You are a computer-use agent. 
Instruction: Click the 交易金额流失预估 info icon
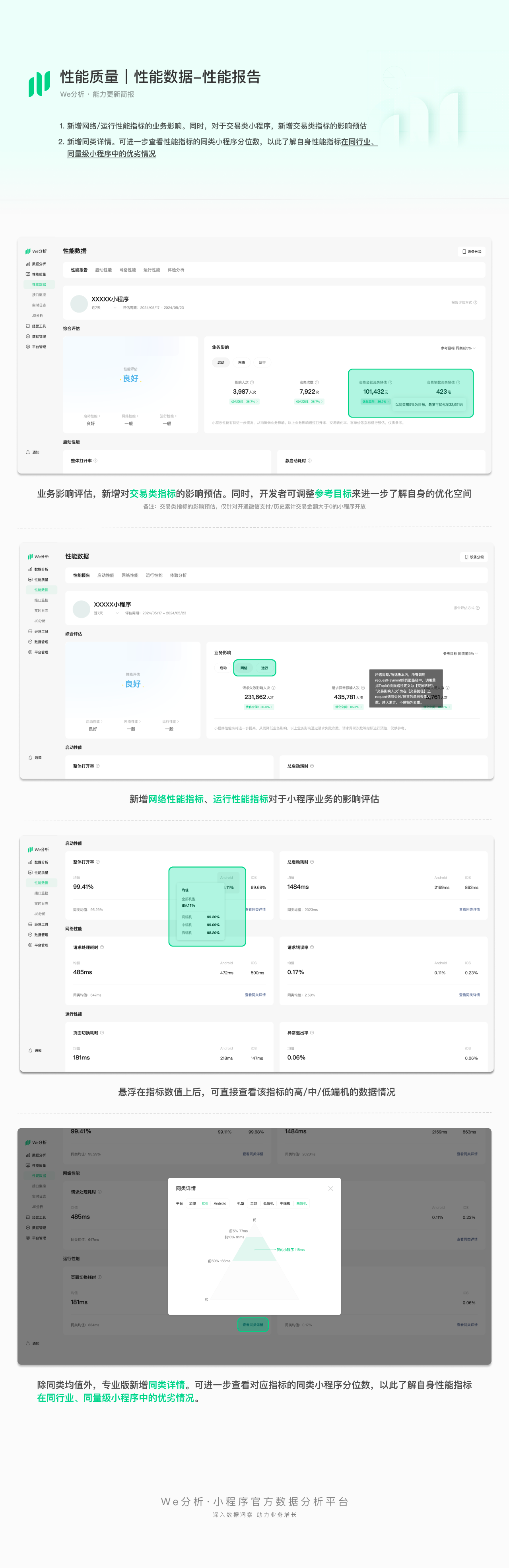390,382
